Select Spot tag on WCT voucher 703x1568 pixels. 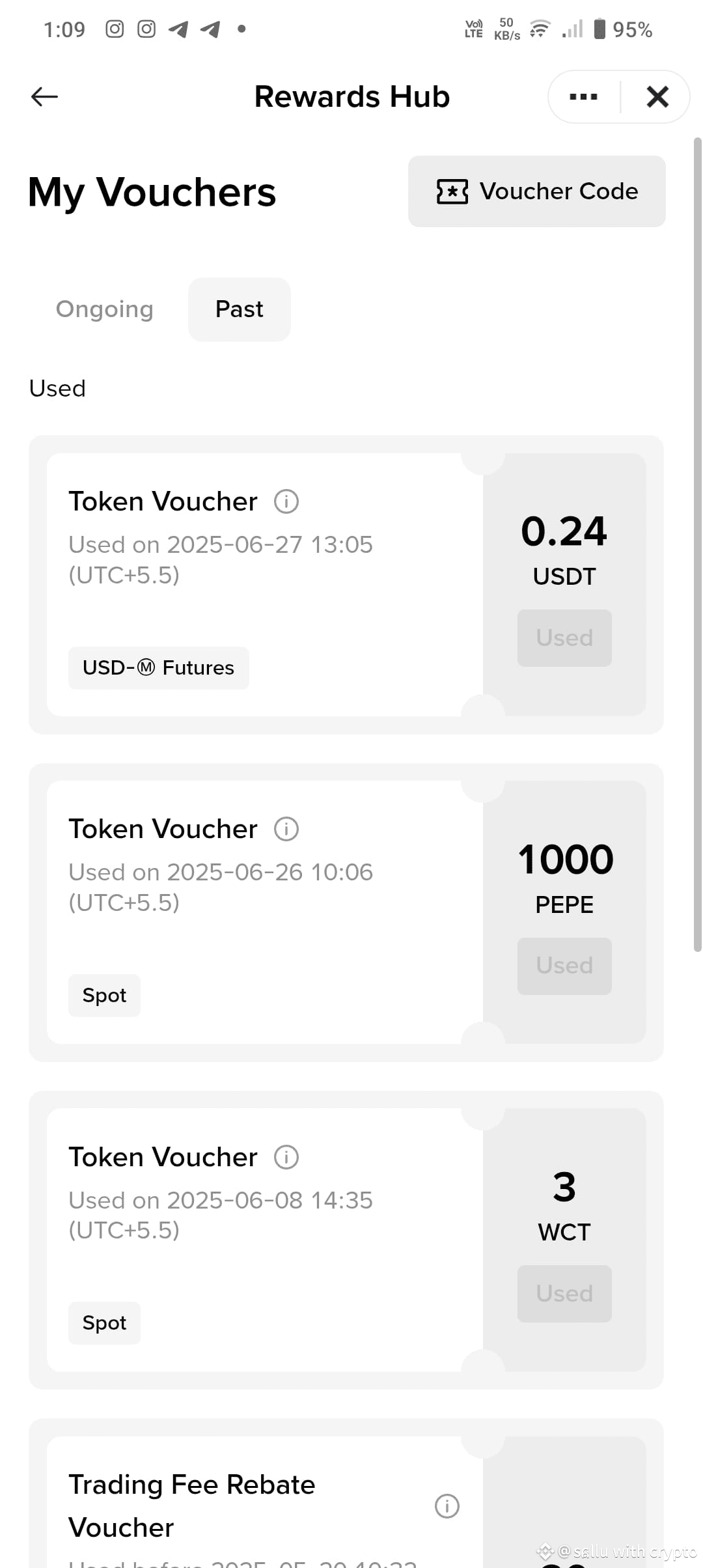click(104, 1323)
